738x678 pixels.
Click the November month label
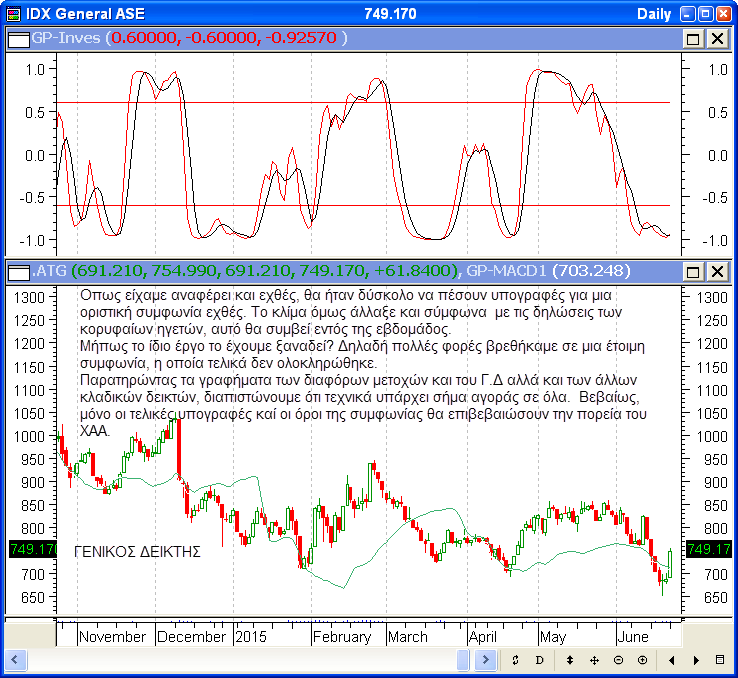112,637
